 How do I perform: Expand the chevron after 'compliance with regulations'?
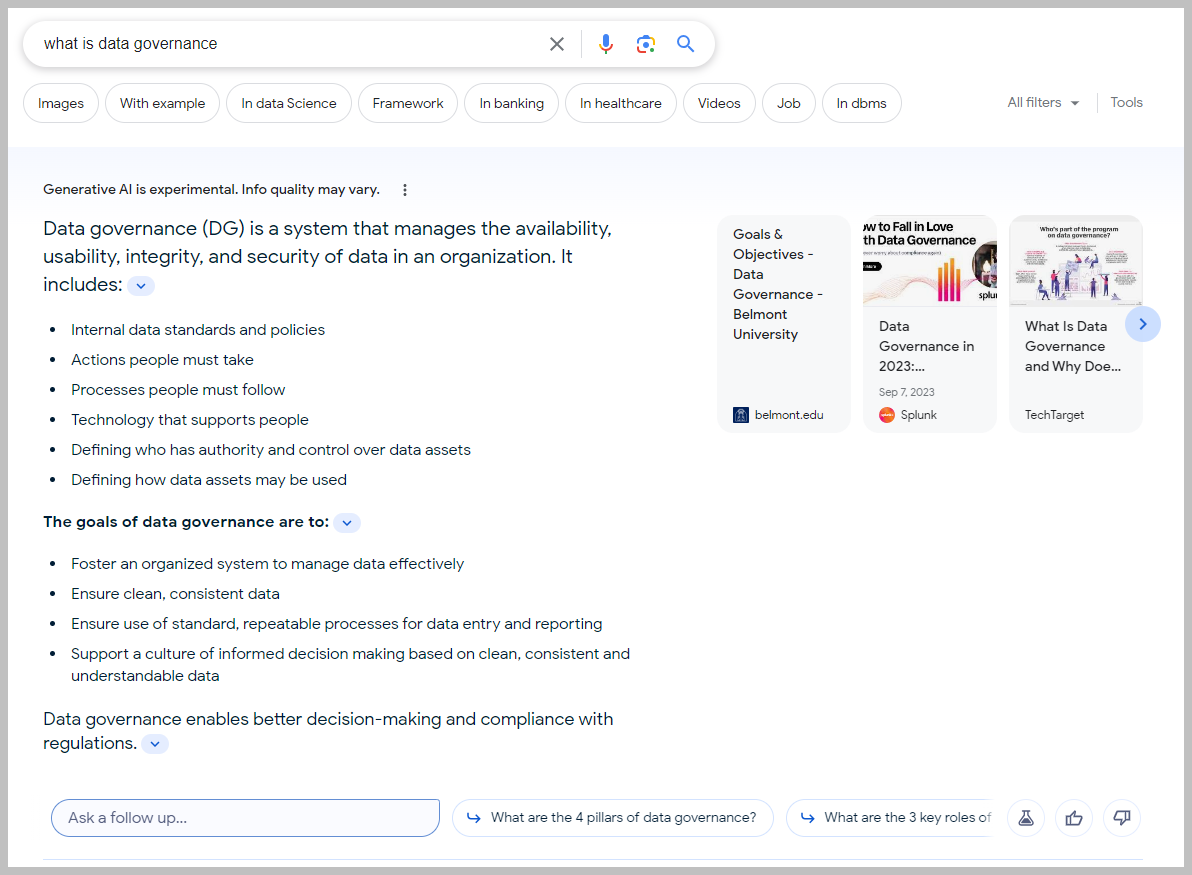pyautogui.click(x=155, y=744)
